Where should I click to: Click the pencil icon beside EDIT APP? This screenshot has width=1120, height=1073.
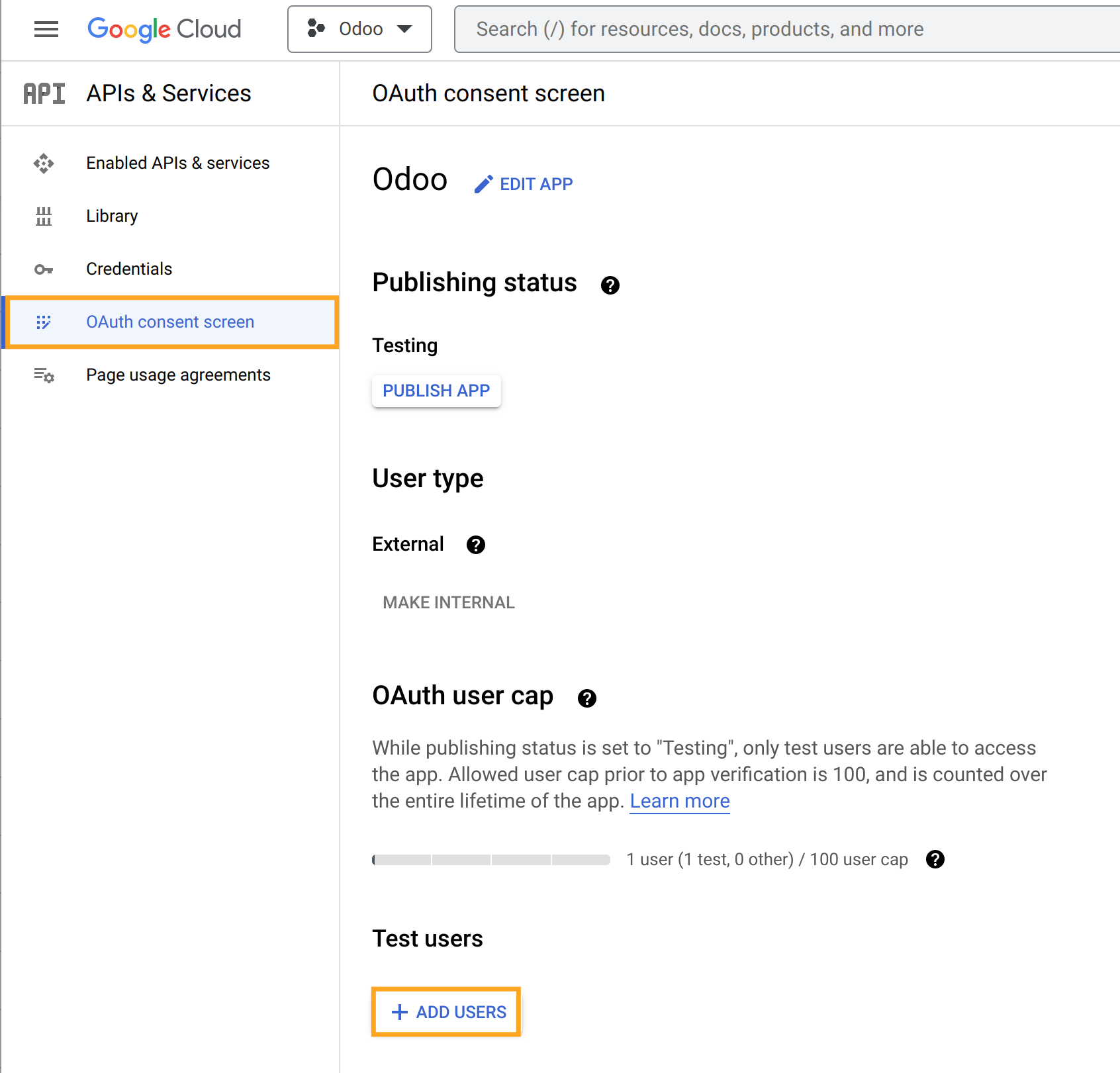point(484,184)
